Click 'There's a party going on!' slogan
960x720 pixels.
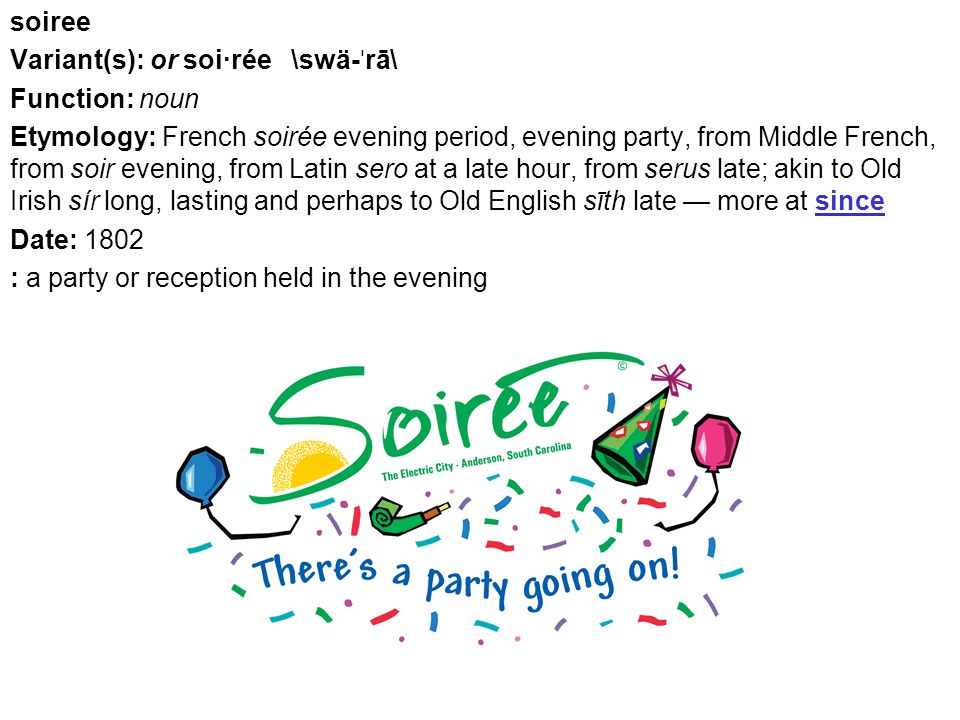465,577
